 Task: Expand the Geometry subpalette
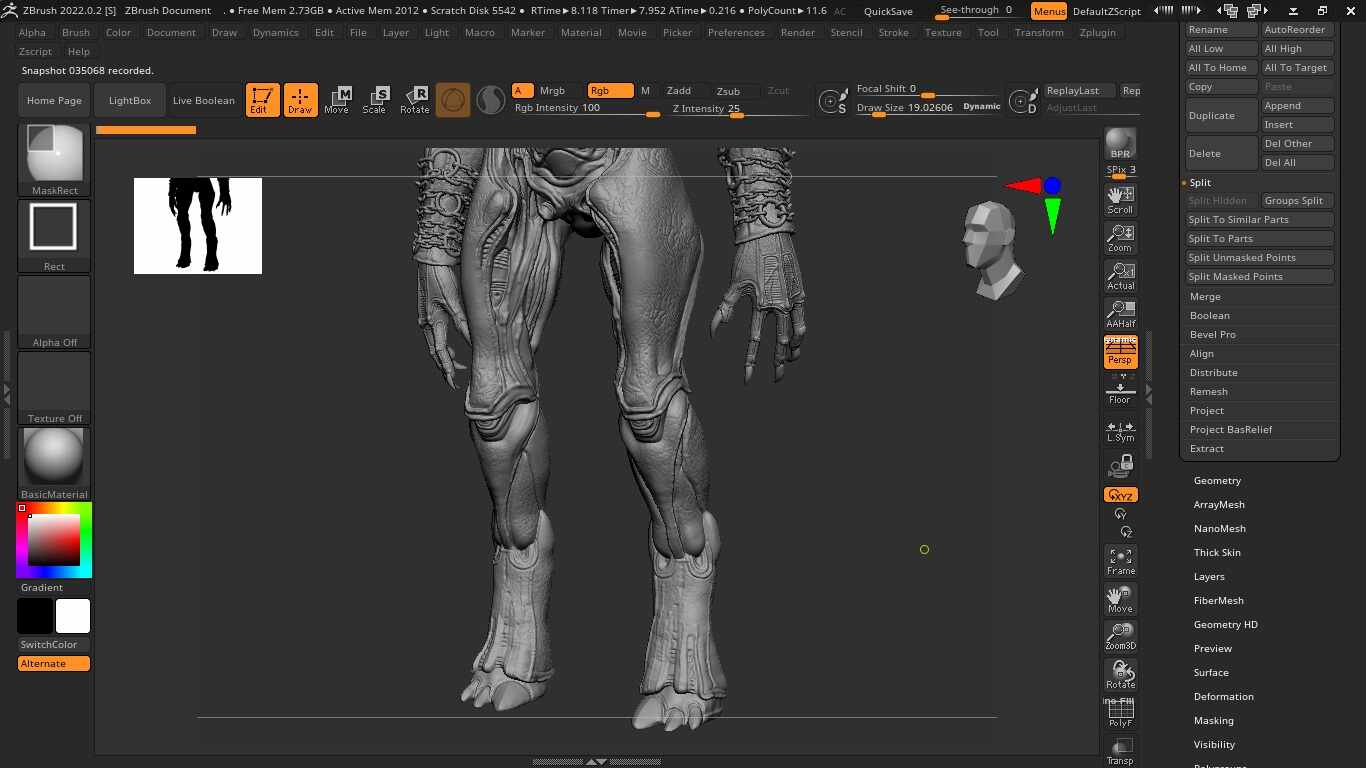point(1217,481)
